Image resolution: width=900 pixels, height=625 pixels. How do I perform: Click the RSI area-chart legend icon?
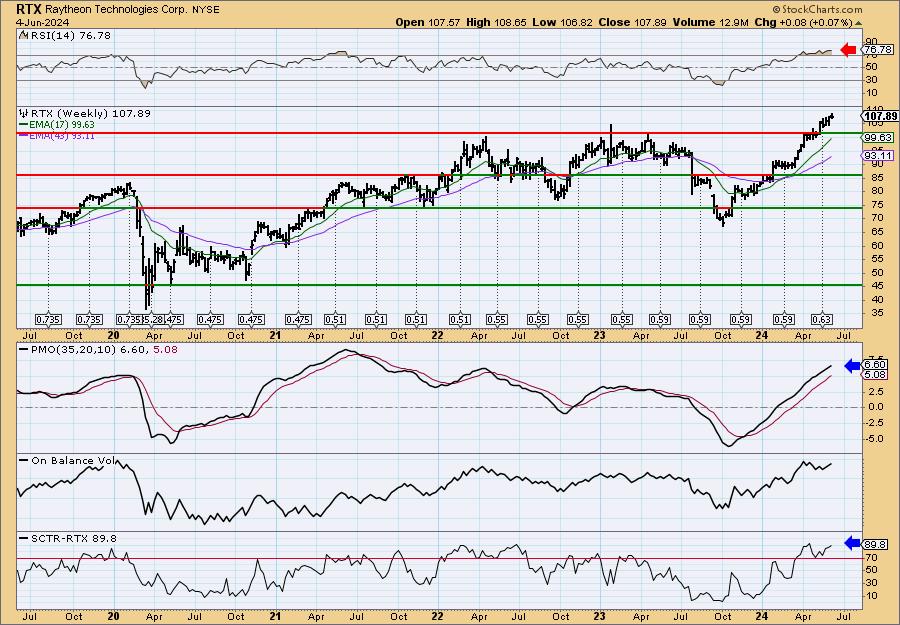22,35
